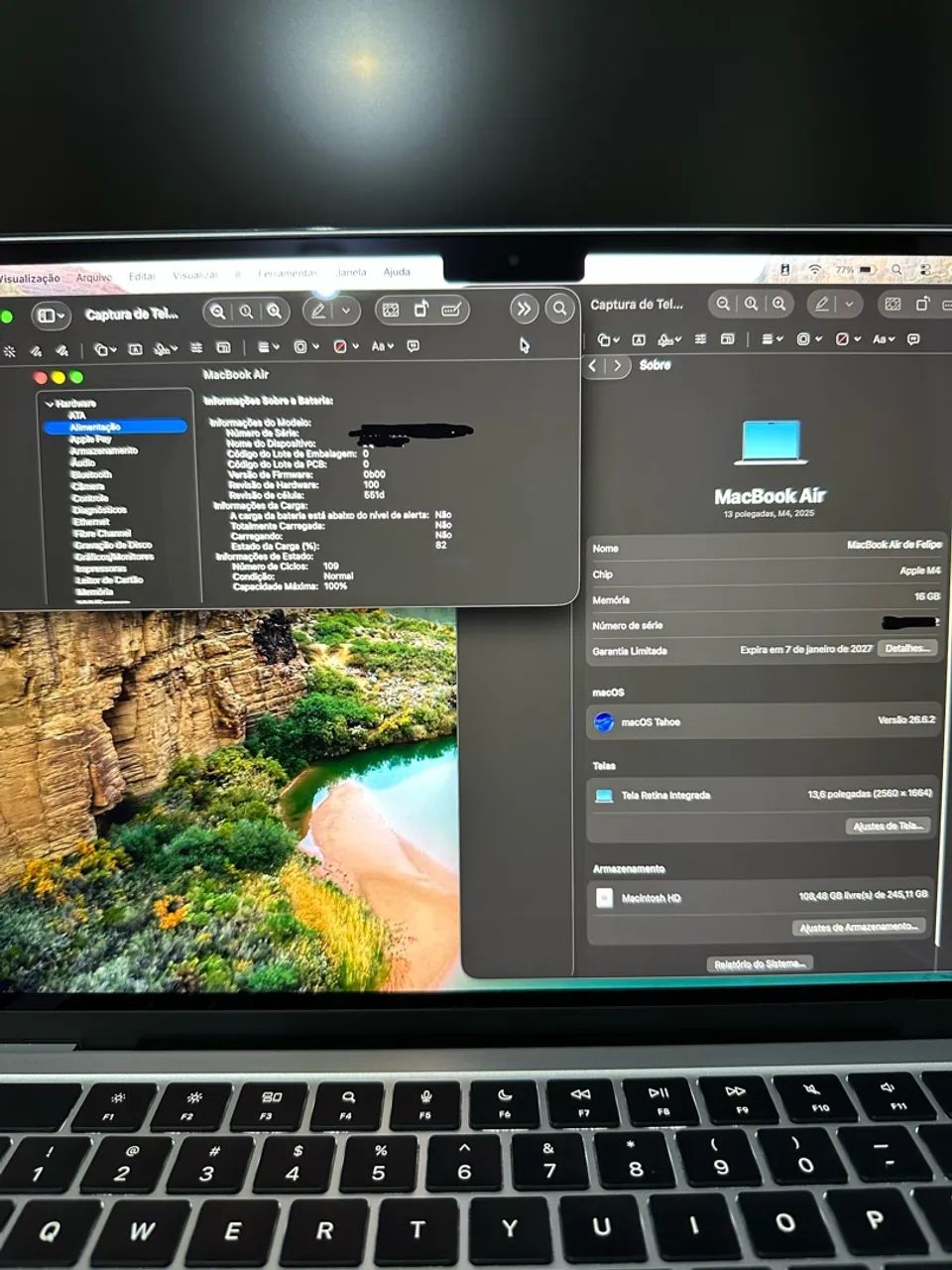Open the Arquivo menu
Screen dimensions: 952x1270
click(94, 278)
